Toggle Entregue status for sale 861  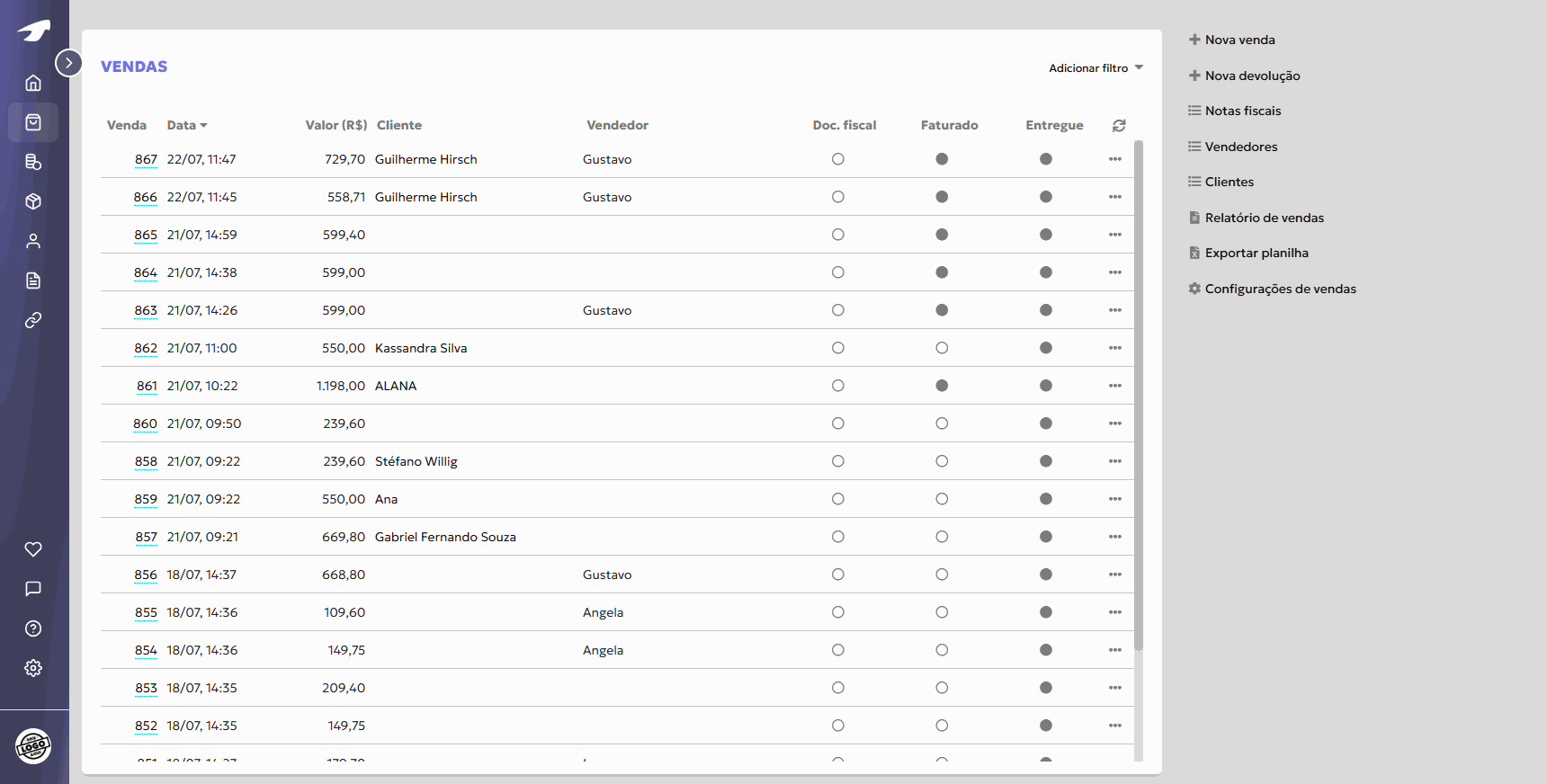coord(1045,386)
